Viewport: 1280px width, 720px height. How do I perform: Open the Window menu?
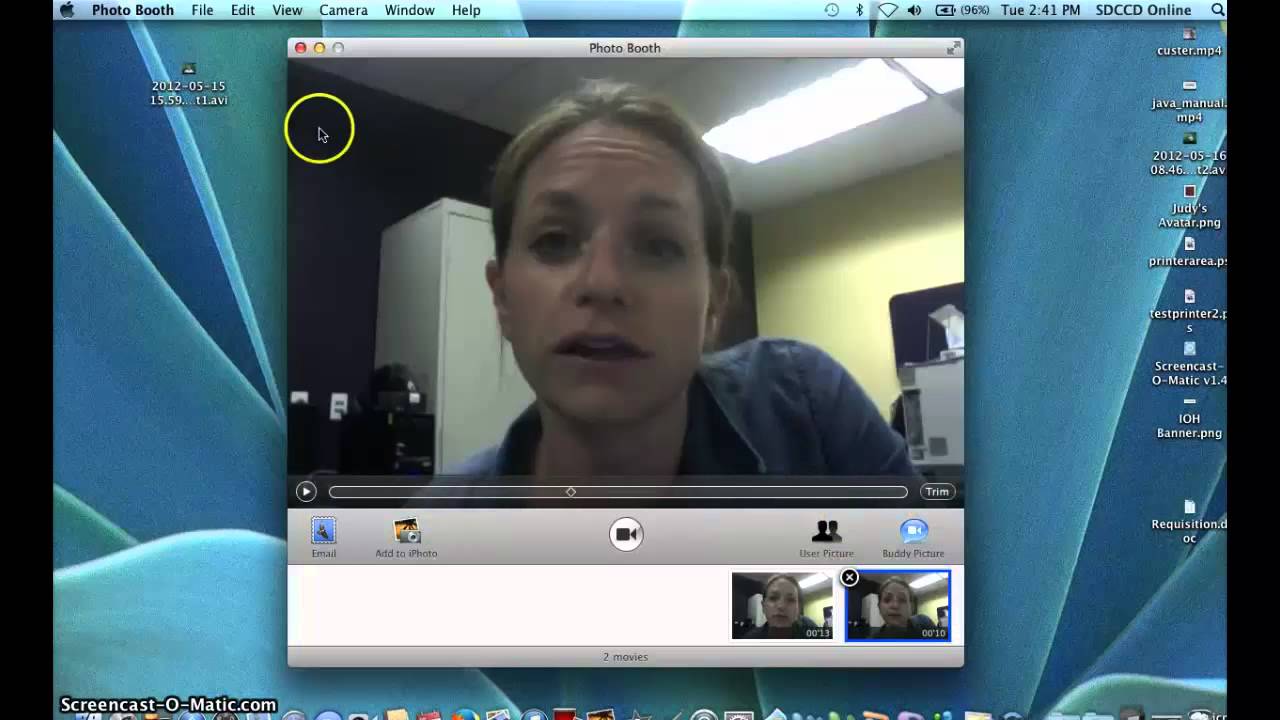pyautogui.click(x=409, y=10)
